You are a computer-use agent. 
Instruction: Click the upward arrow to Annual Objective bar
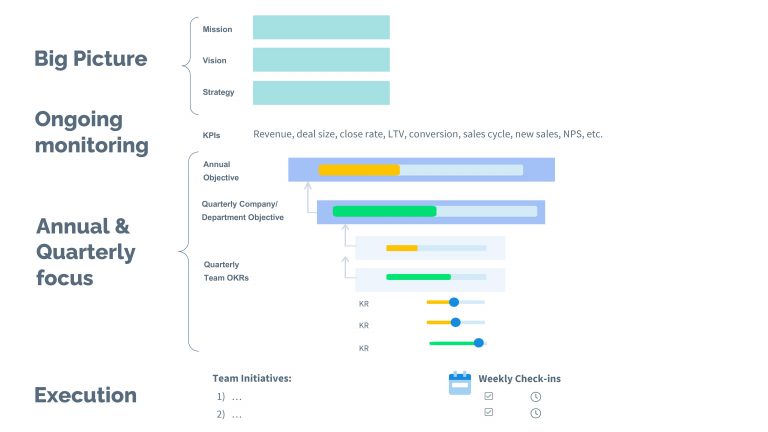point(307,195)
